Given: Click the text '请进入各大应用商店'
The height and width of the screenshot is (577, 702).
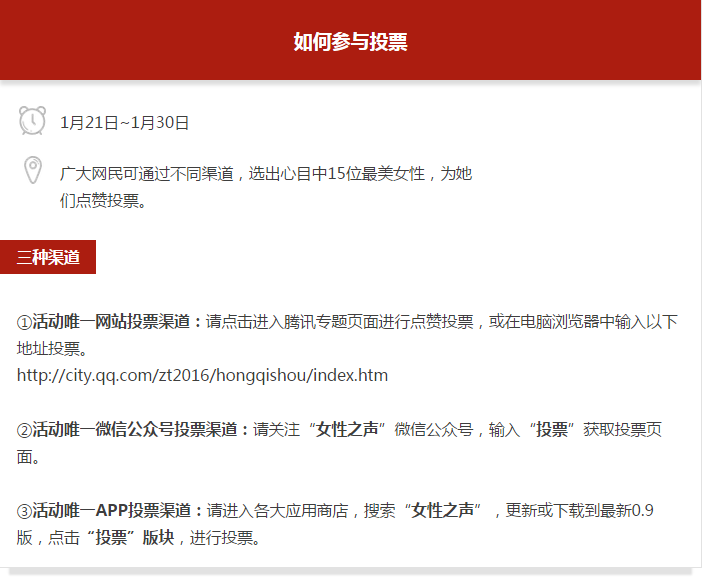Looking at the screenshot, I should [x=277, y=510].
